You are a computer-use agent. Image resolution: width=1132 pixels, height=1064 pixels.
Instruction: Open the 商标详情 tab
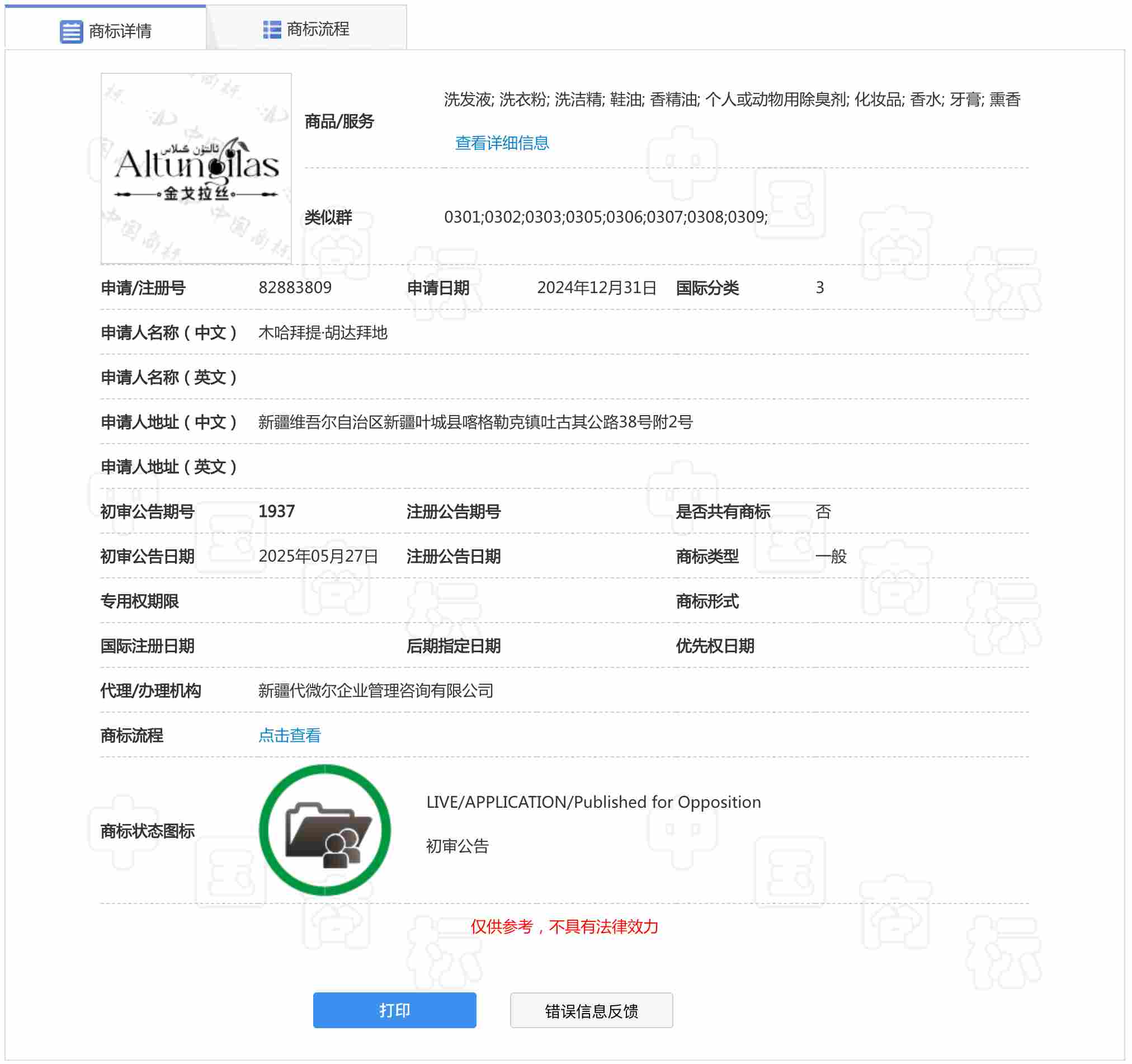[120, 31]
